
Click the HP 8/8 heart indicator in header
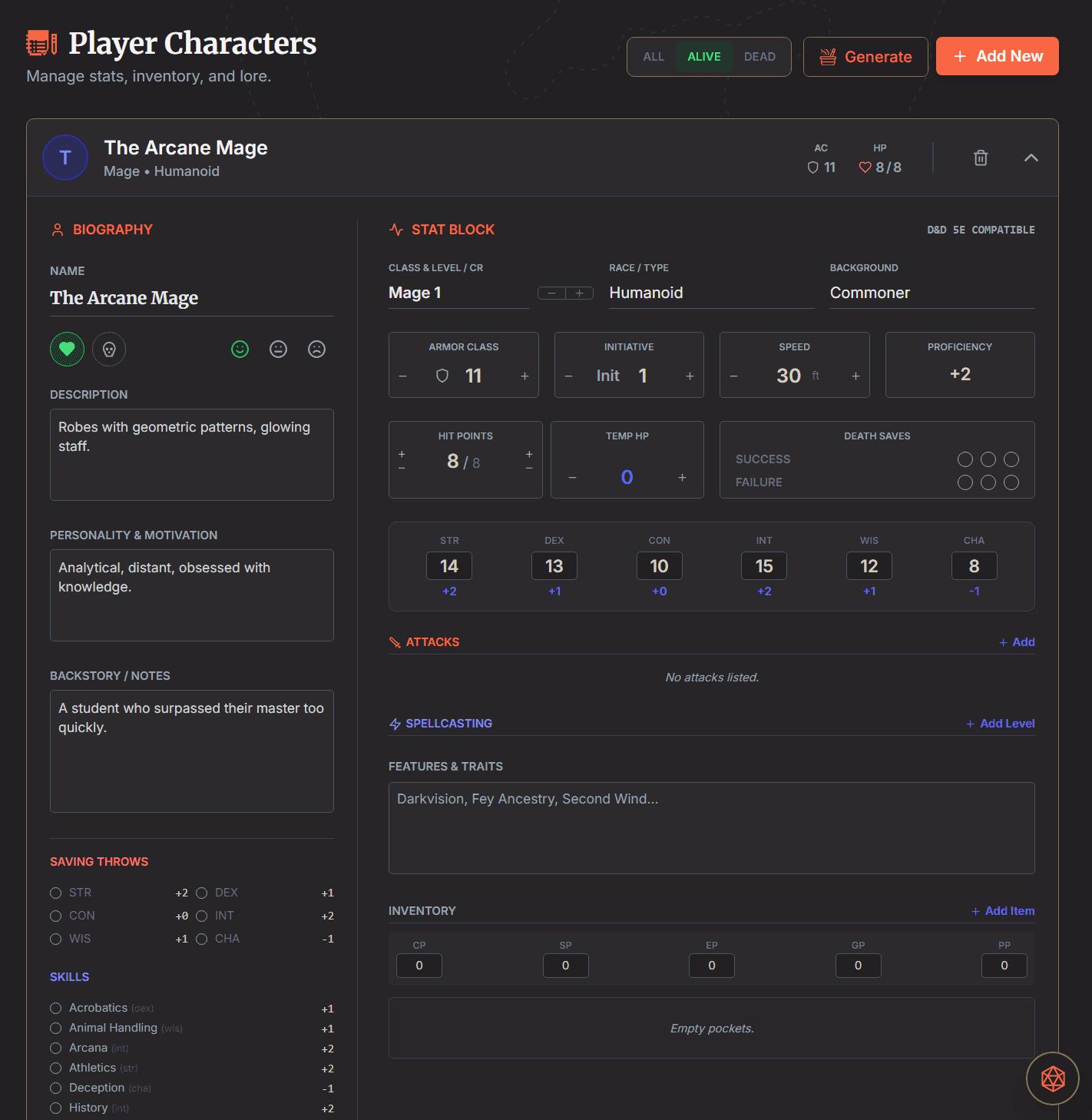point(880,167)
